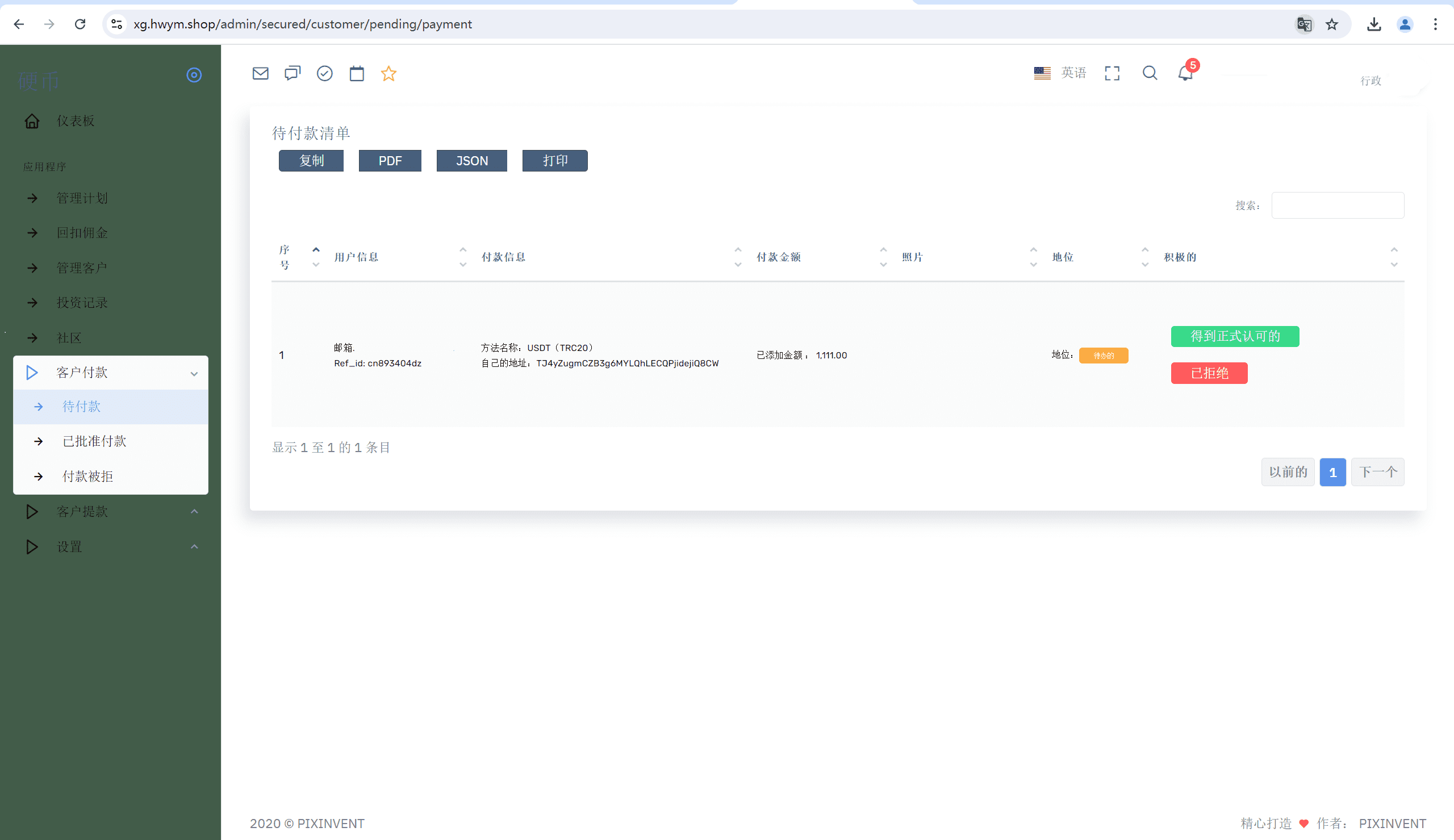Select 已批准付款 submenu item
The height and width of the screenshot is (840, 1454).
tap(111, 441)
